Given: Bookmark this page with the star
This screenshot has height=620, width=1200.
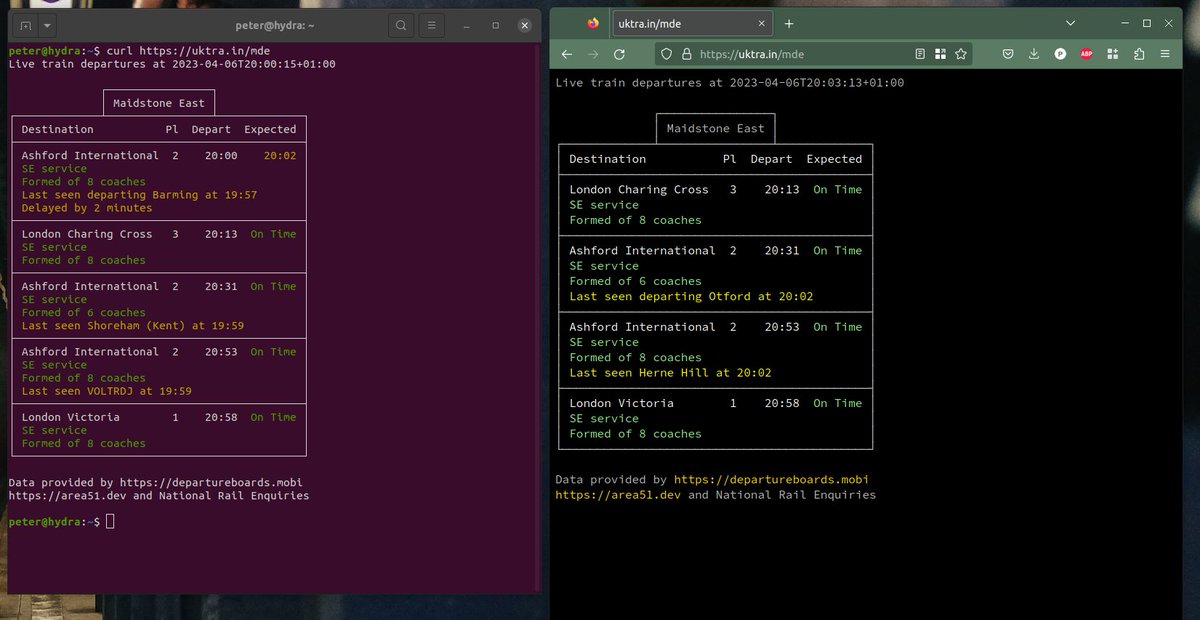Looking at the screenshot, I should [x=961, y=54].
